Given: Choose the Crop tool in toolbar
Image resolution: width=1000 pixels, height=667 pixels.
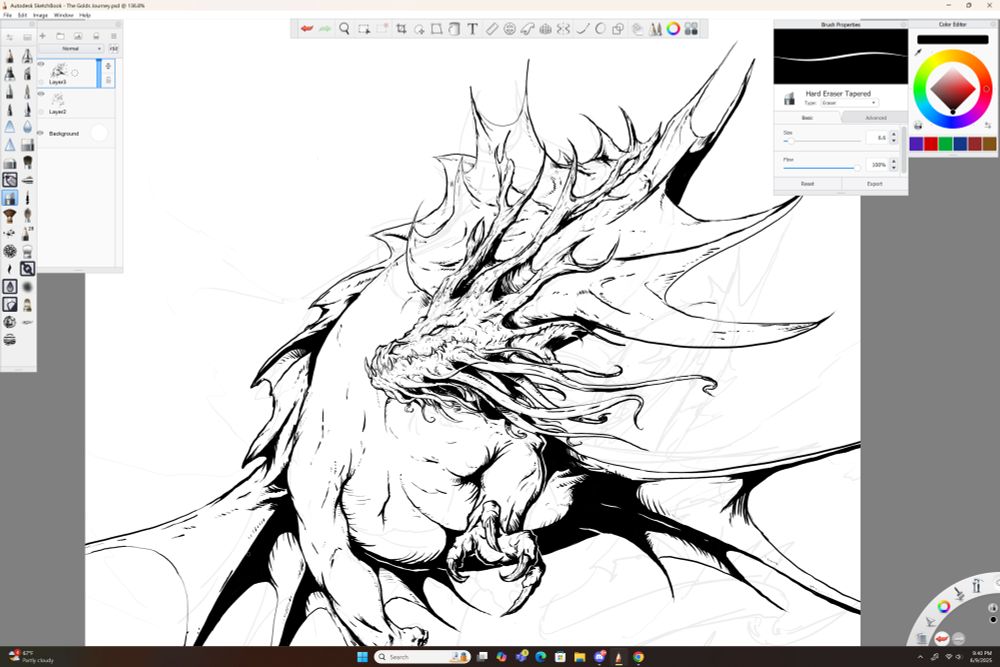Looking at the screenshot, I should coord(401,29).
